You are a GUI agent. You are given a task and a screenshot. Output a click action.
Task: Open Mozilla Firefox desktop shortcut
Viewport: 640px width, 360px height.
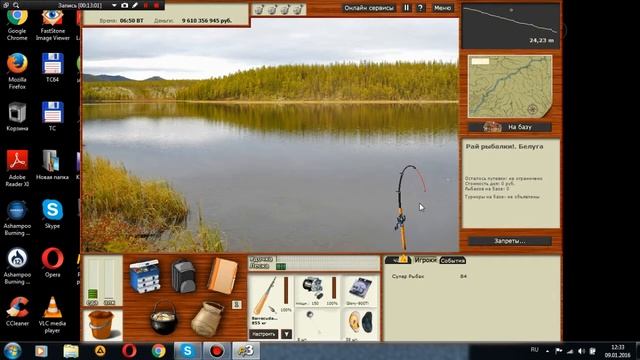point(17,71)
